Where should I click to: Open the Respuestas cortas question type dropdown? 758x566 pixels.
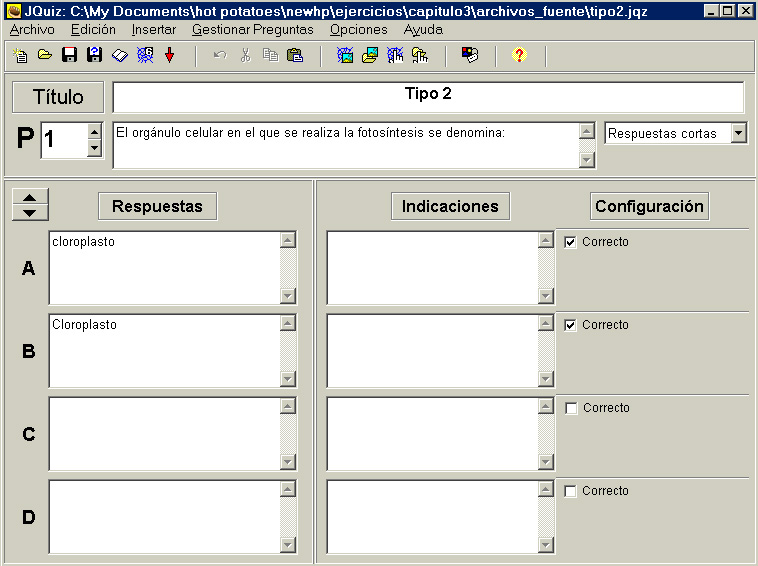click(738, 133)
